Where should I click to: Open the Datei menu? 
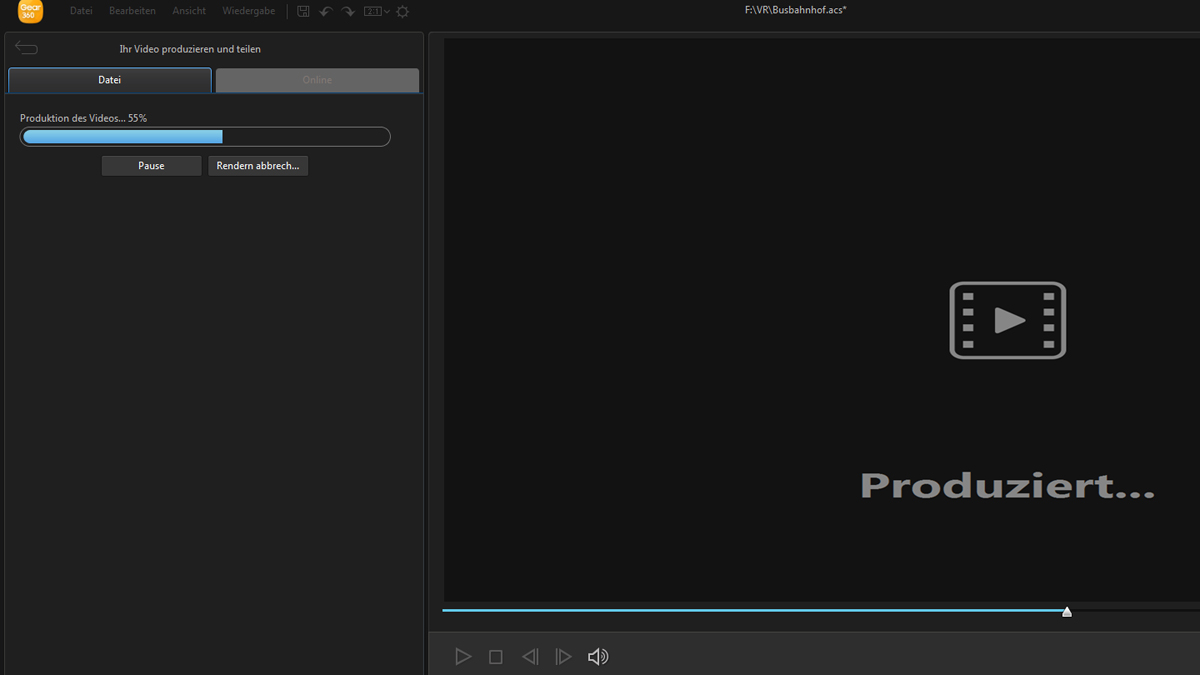[81, 11]
